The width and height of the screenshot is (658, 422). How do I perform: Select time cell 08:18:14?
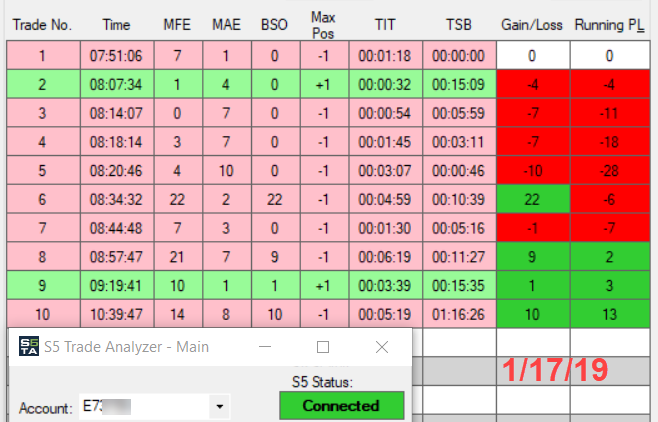[117, 142]
